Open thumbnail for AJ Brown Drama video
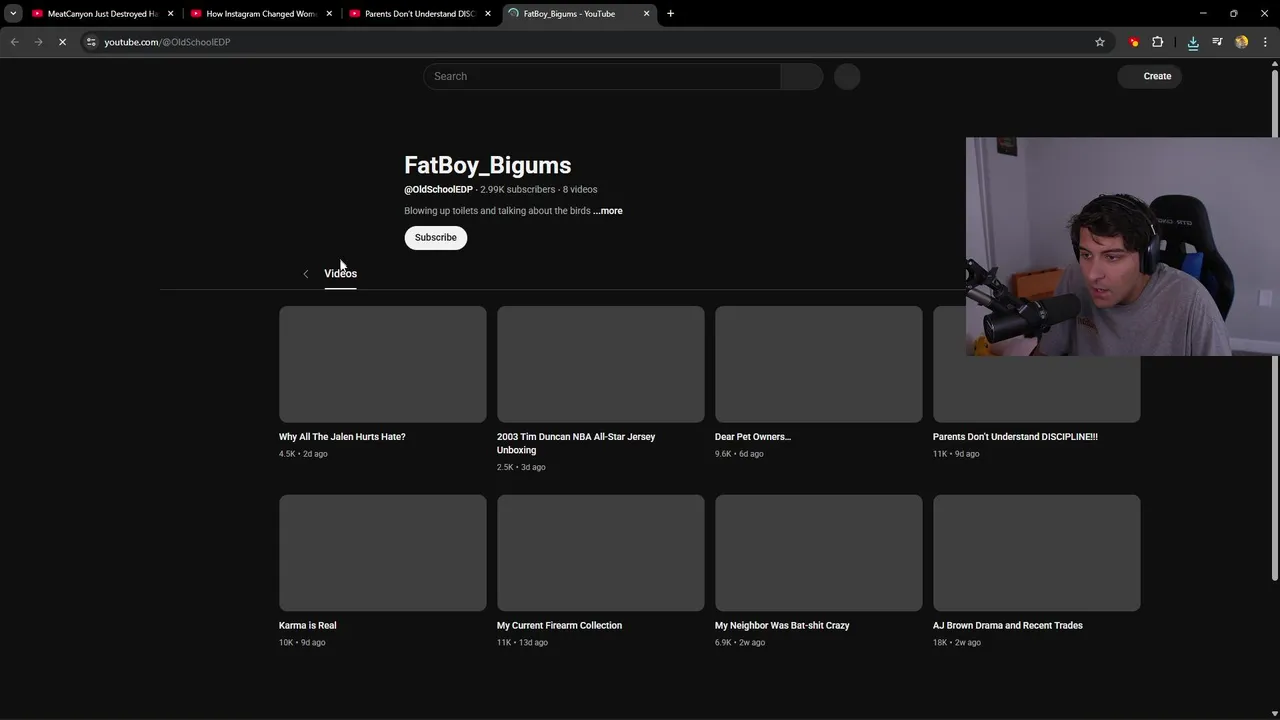The height and width of the screenshot is (720, 1280). (1037, 553)
